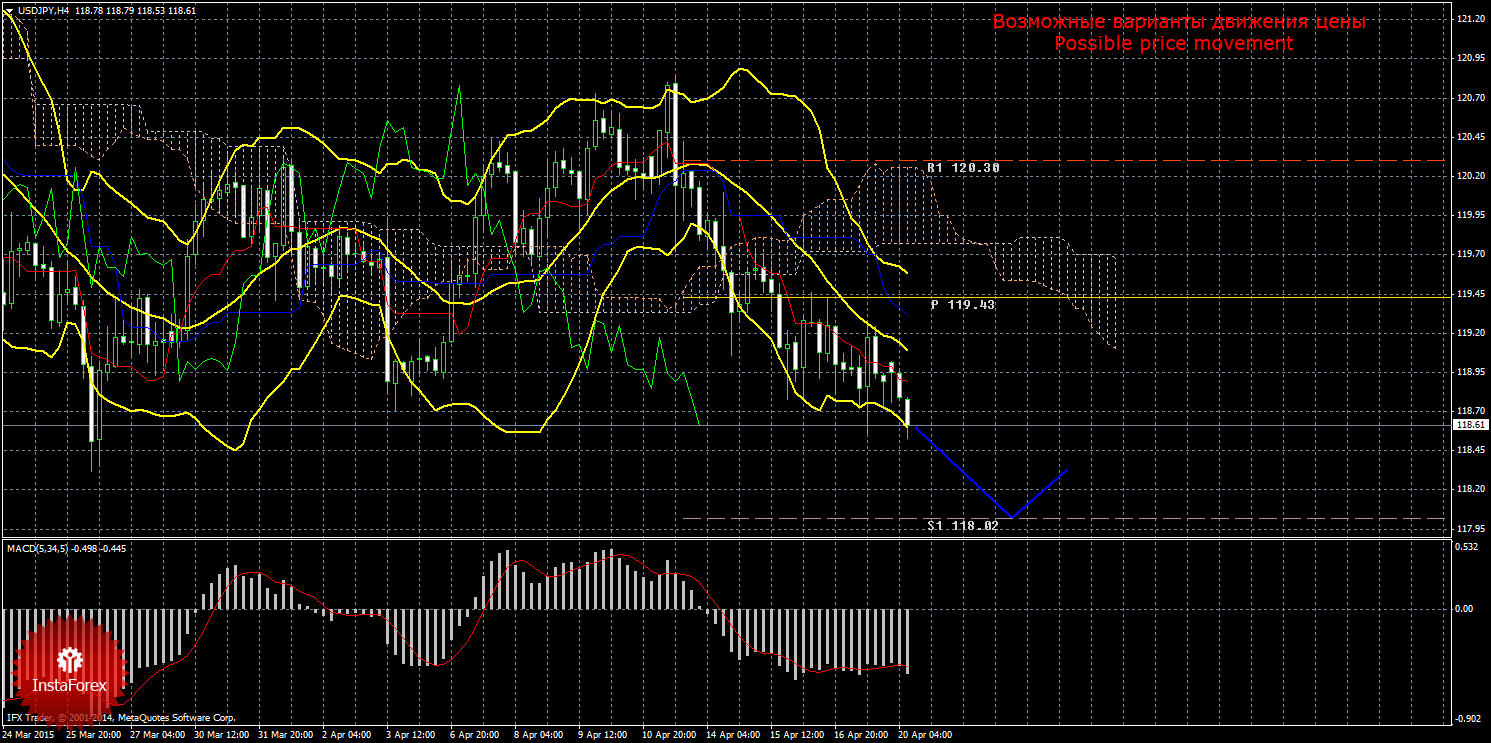This screenshot has height=743, width=1491.
Task: Click the -0.902 MACD scale value
Action: coord(1467,718)
